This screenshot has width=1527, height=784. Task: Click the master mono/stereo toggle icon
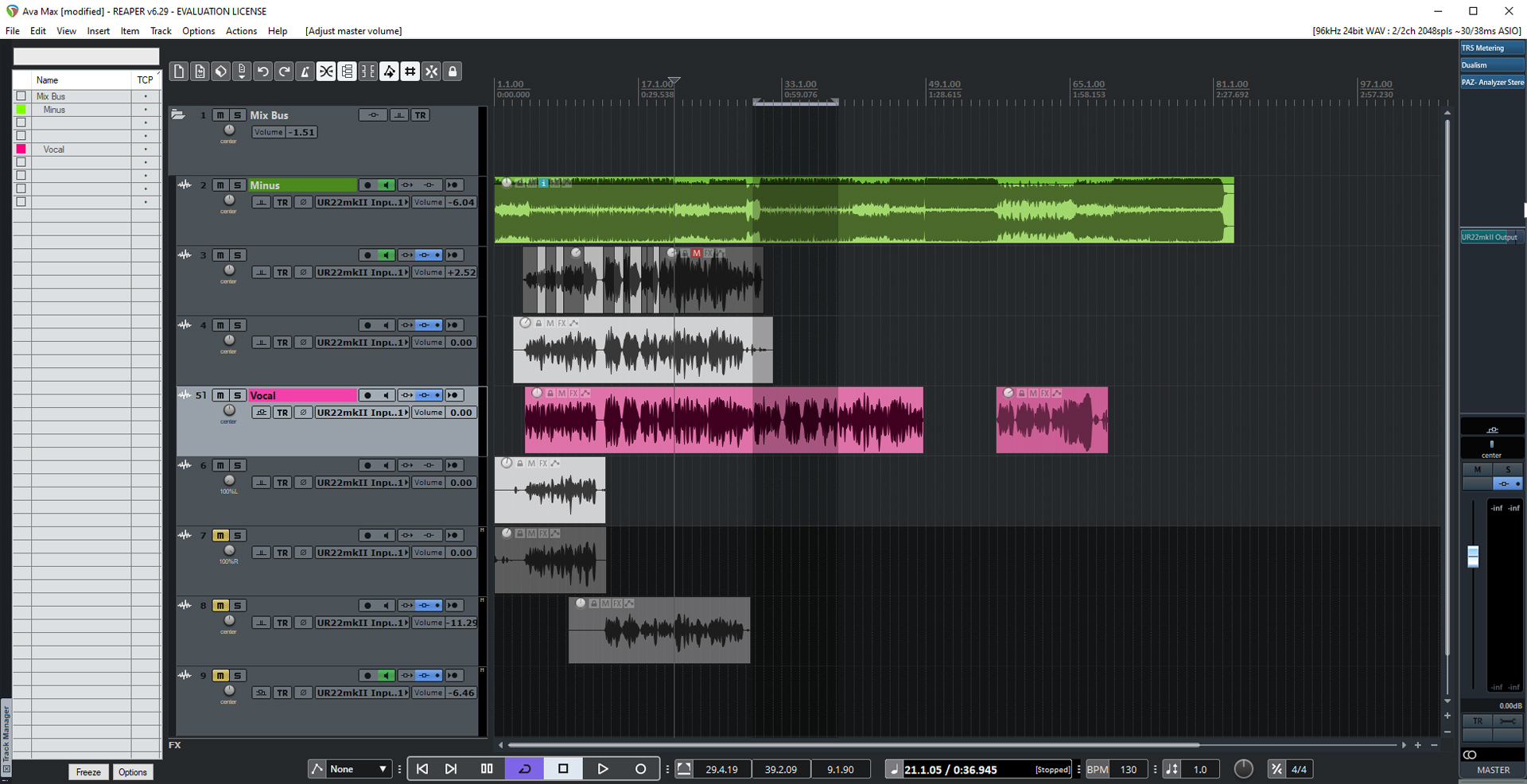coord(1470,755)
